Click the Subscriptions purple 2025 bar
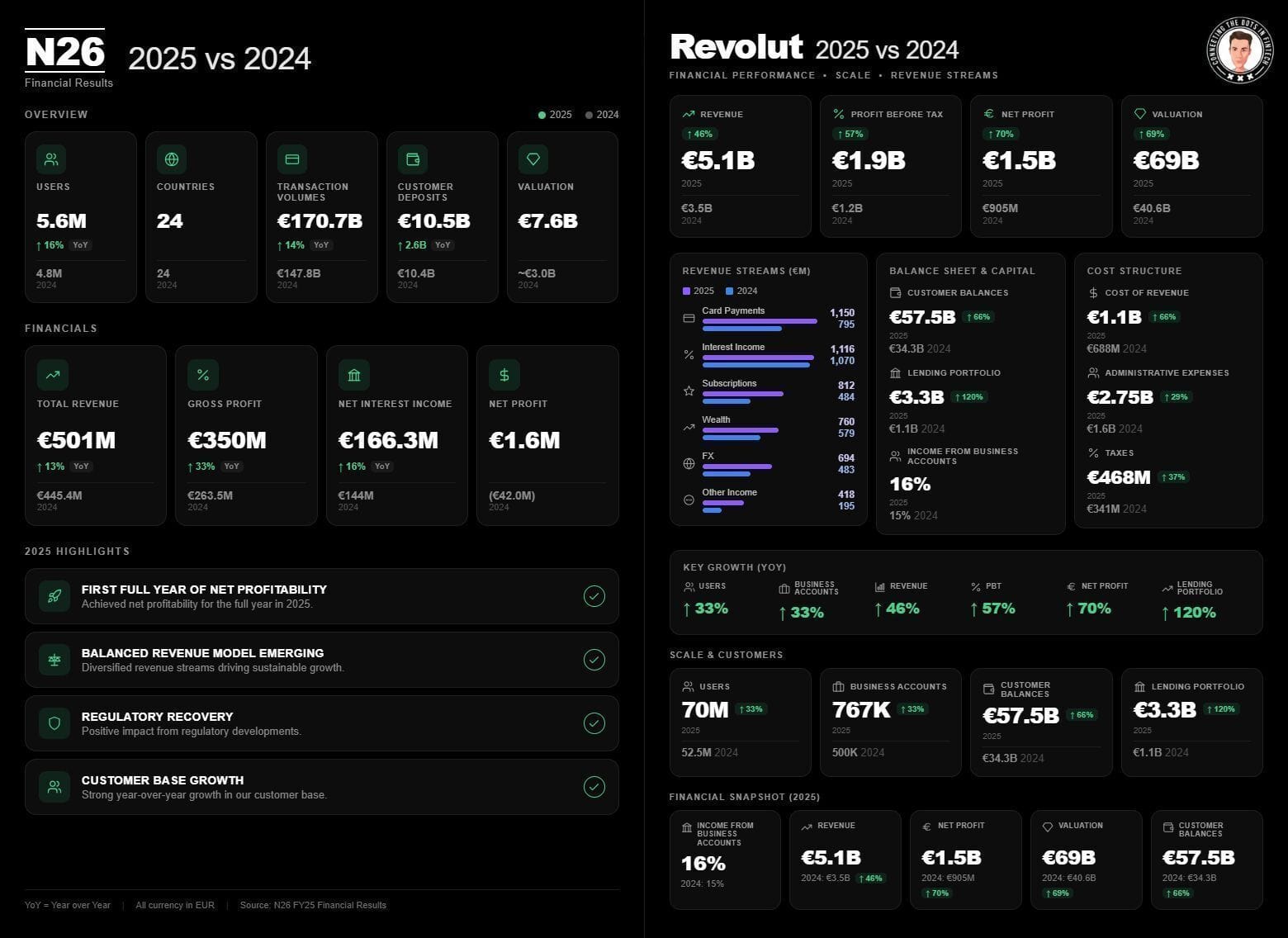Image resolution: width=1288 pixels, height=938 pixels. pyautogui.click(x=742, y=394)
